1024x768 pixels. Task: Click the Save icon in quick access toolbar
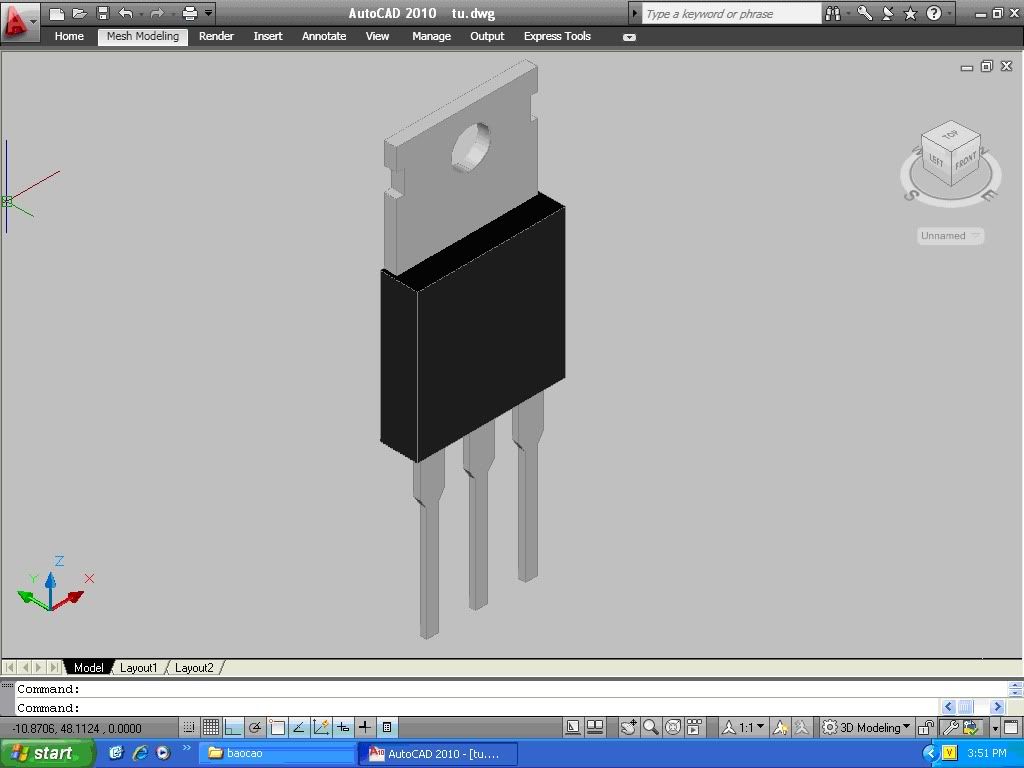click(x=102, y=14)
